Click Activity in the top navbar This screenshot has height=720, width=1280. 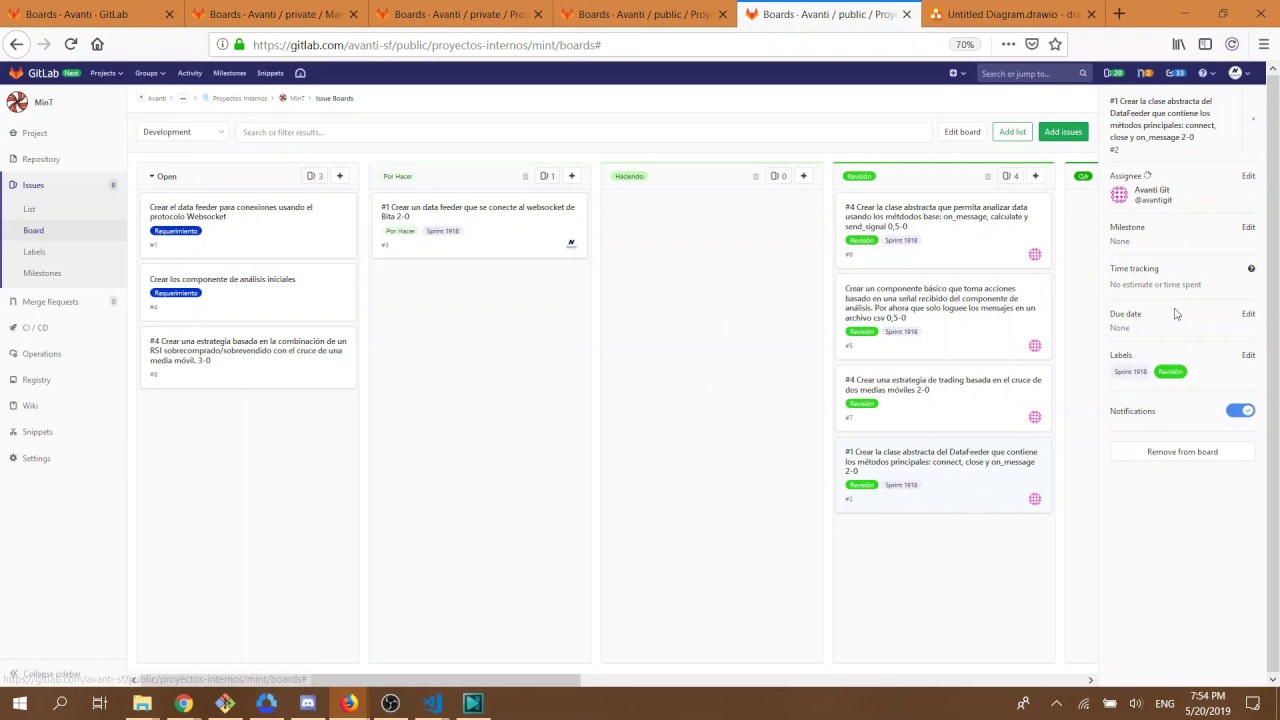(x=189, y=73)
